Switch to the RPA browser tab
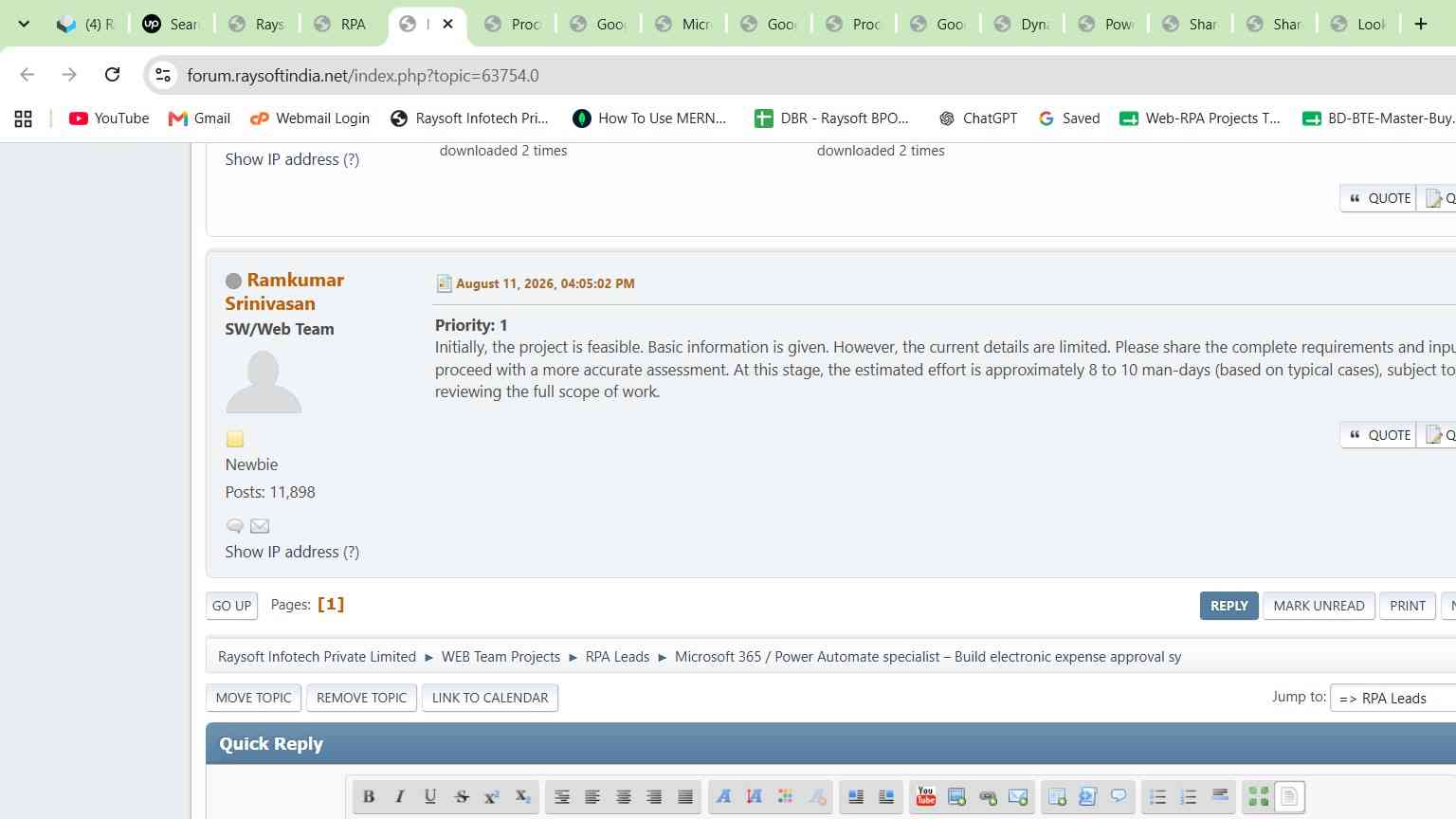 pyautogui.click(x=343, y=24)
